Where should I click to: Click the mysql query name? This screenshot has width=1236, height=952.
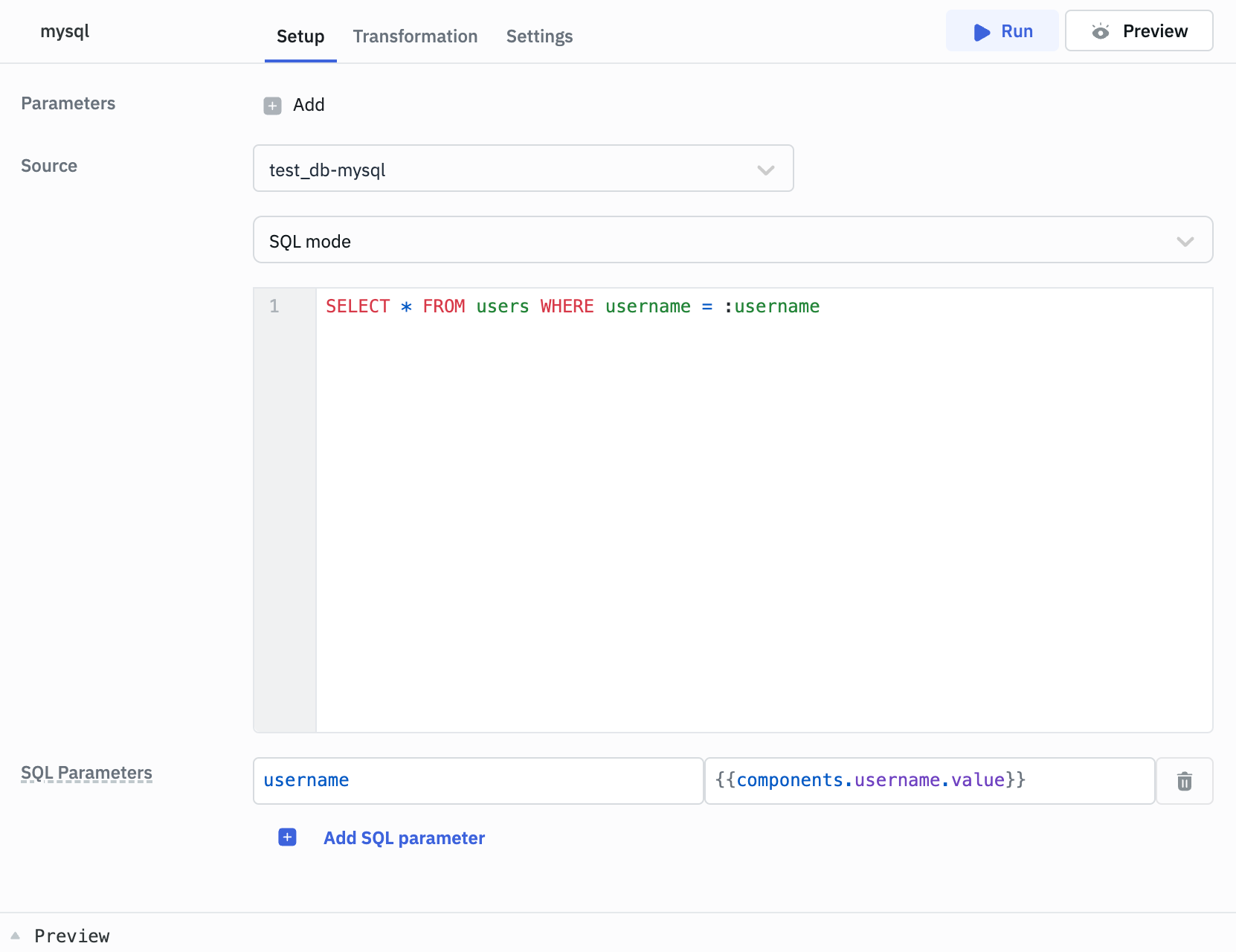coord(65,31)
